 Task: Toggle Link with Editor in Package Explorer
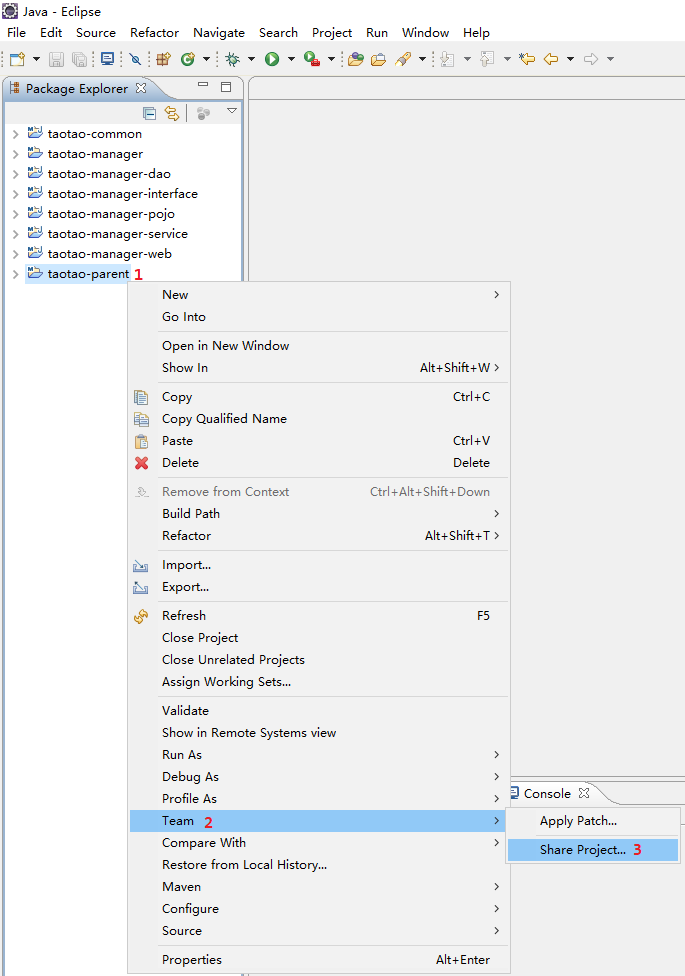coord(172,113)
